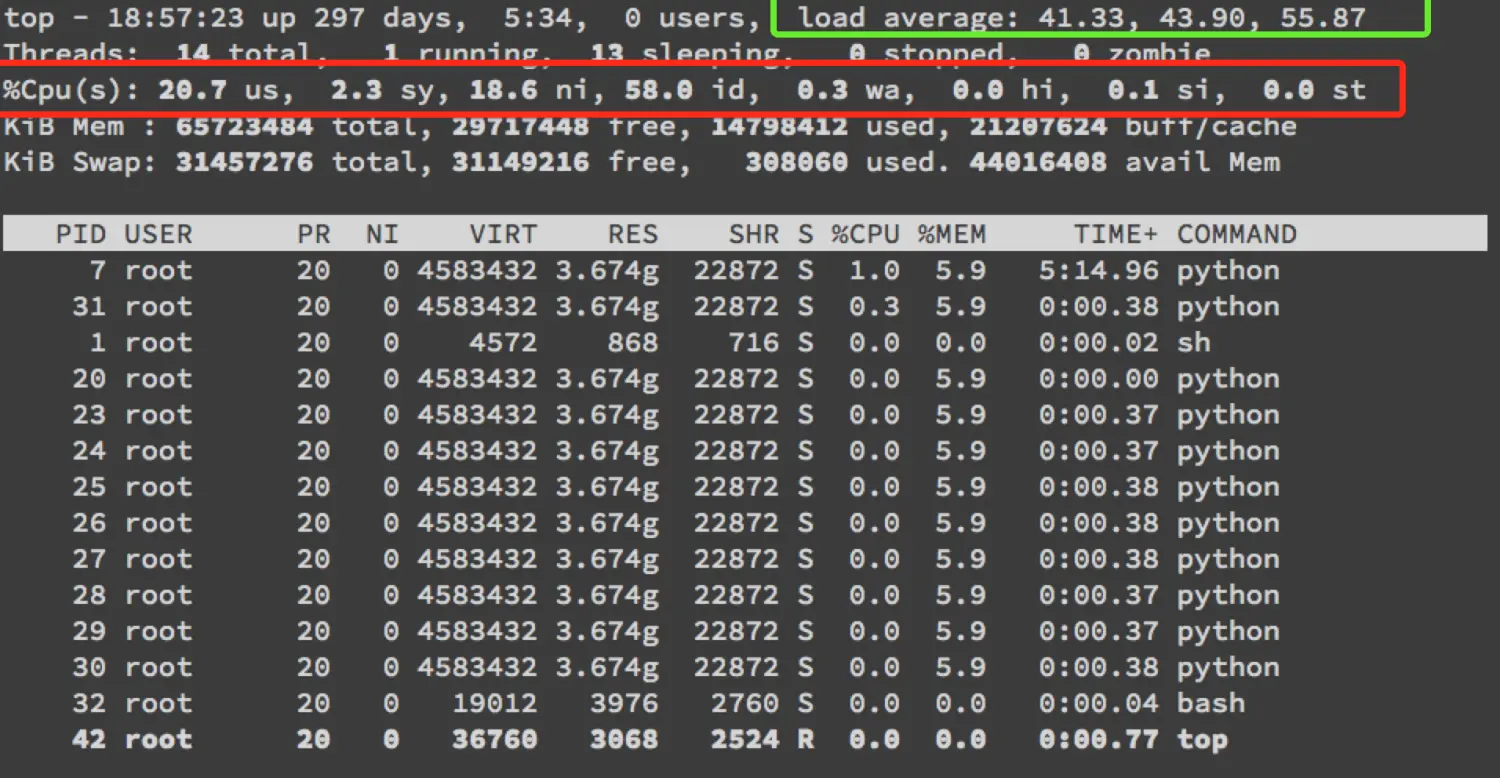Click the %CPU column header
1500x778 pixels.
click(x=866, y=234)
